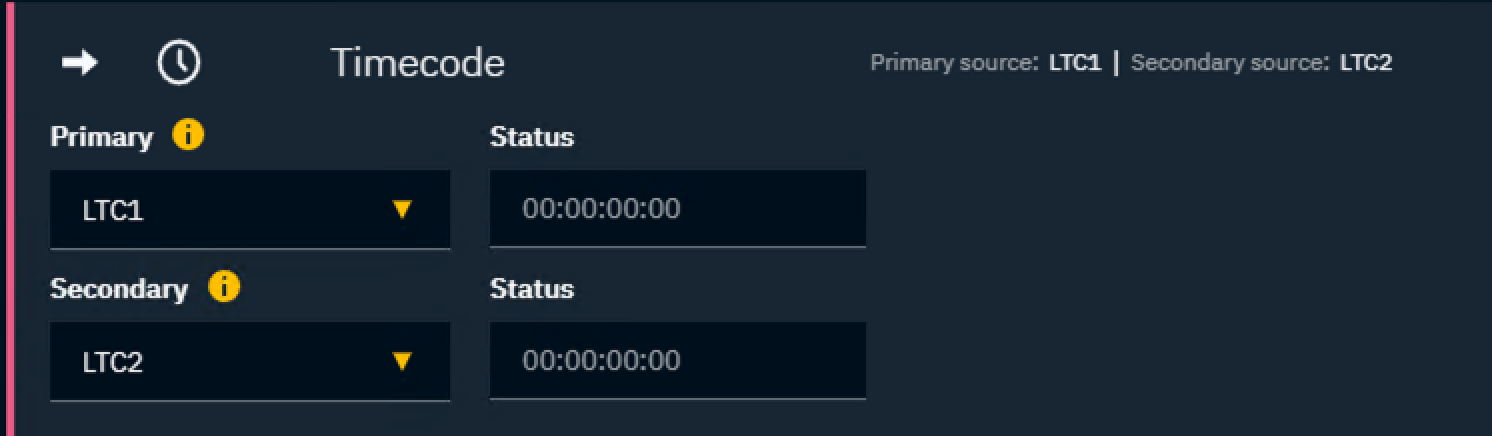Click the Secondary field label

coord(118,289)
